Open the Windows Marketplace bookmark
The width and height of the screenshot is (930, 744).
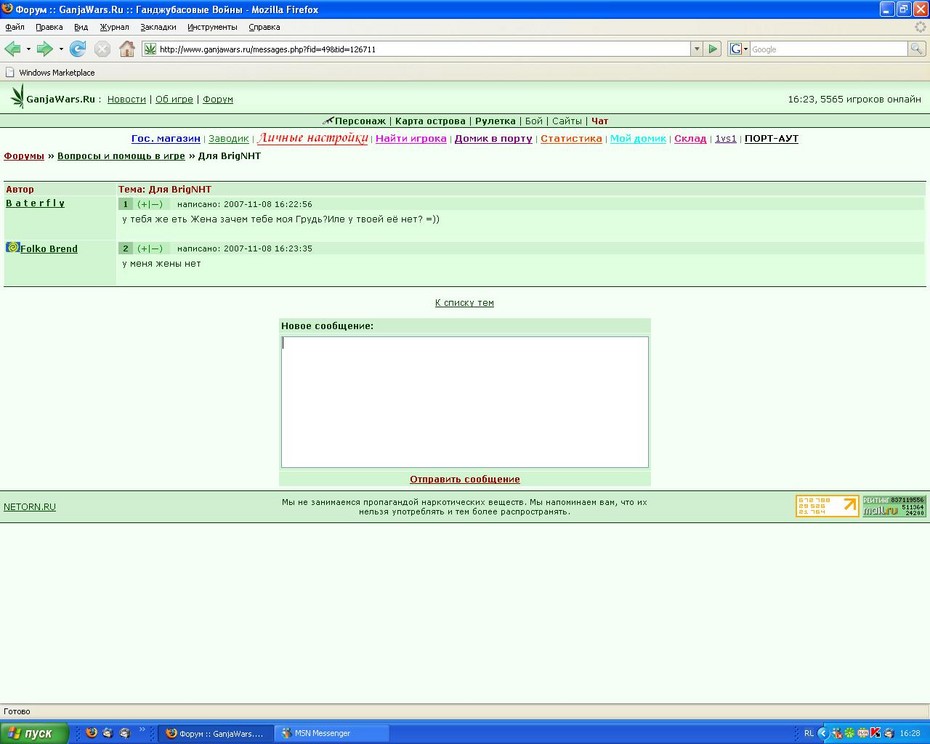point(50,72)
